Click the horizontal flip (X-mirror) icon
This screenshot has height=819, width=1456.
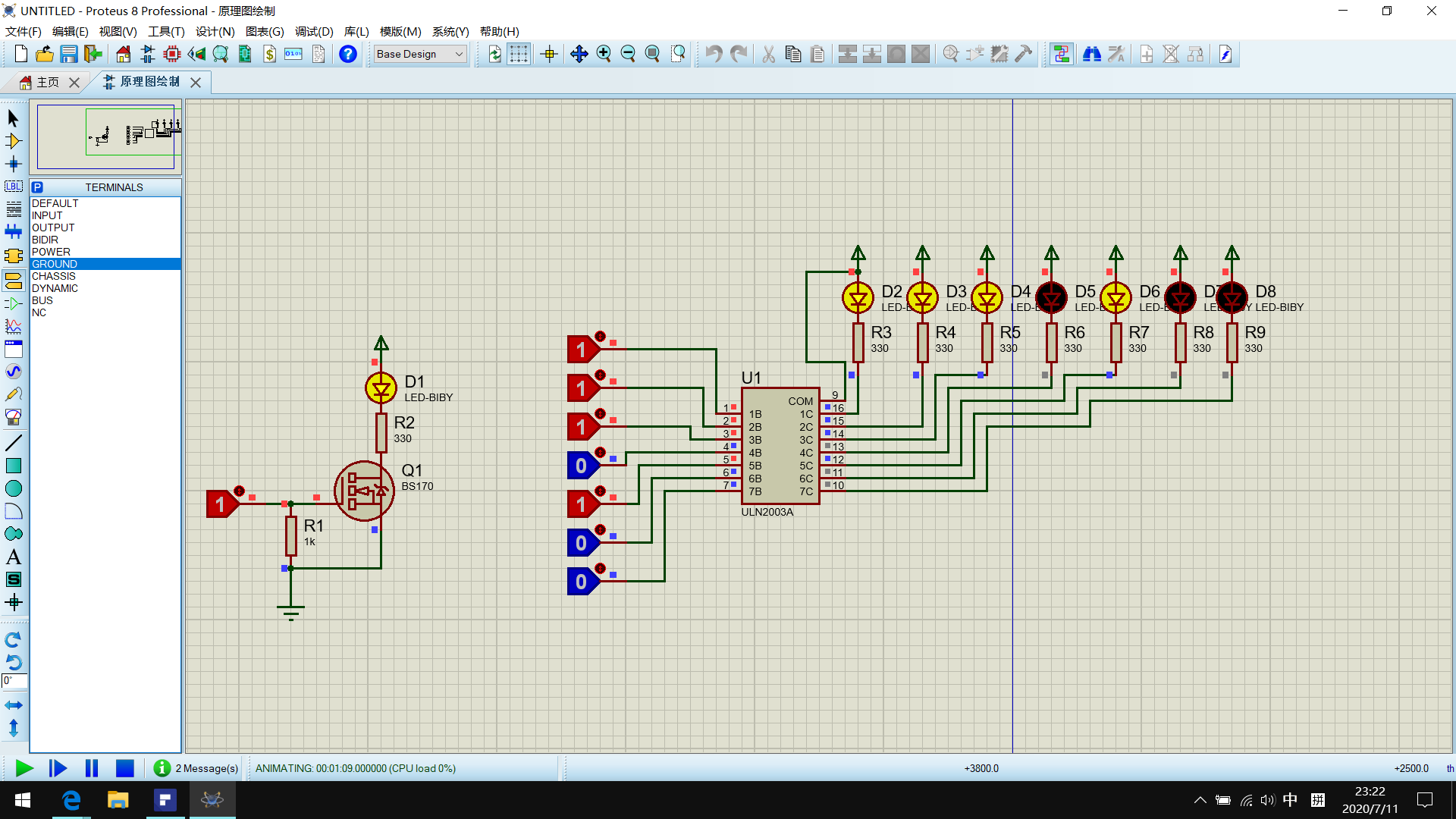(x=13, y=705)
